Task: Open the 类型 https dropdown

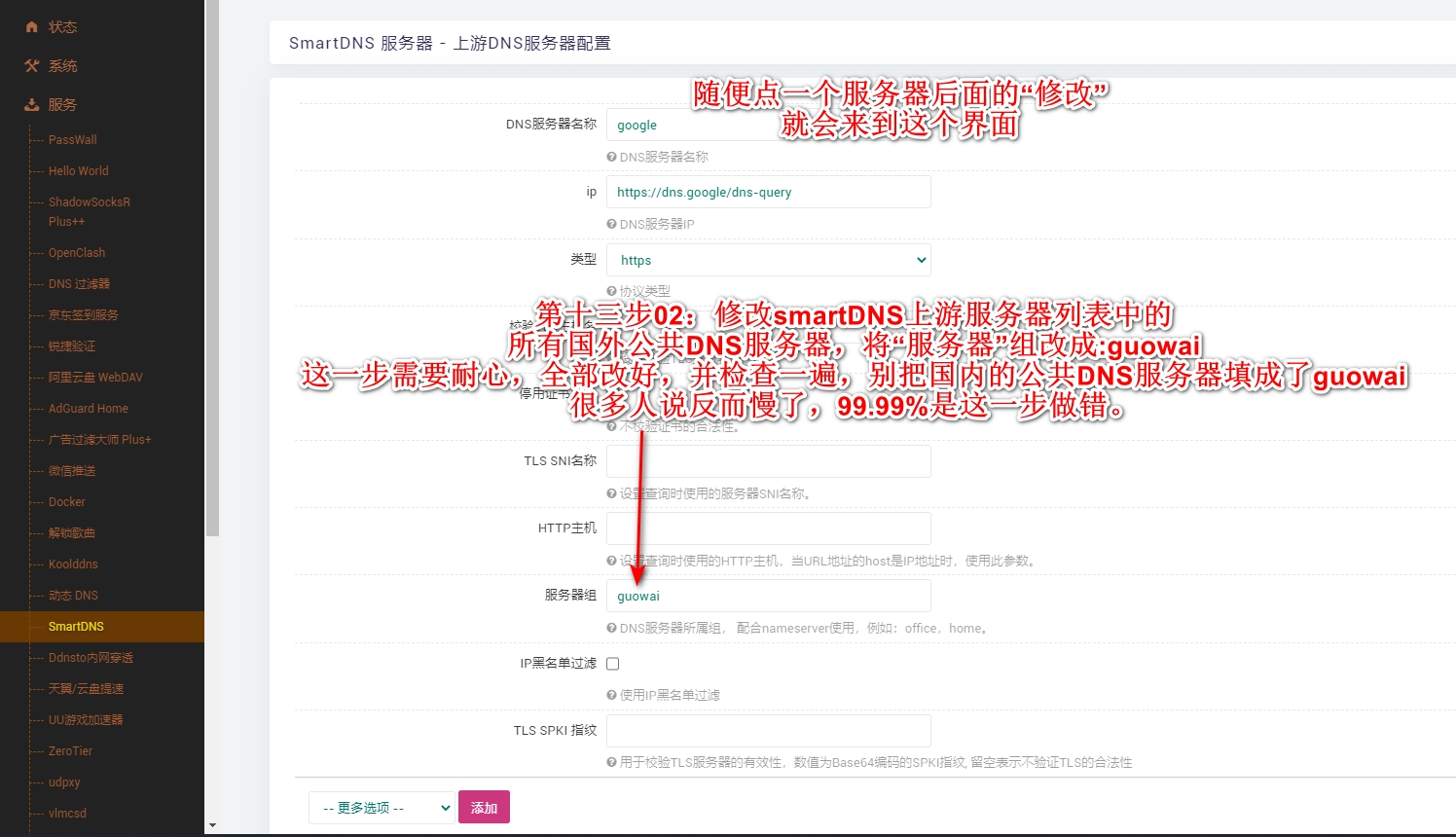Action: pos(768,260)
